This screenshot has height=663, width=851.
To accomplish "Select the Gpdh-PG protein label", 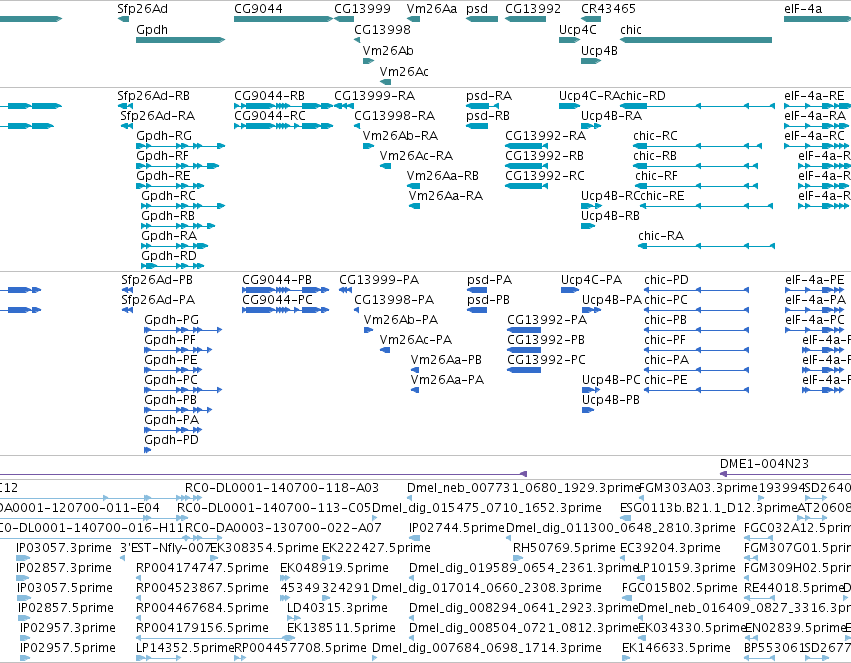I will [172, 320].
